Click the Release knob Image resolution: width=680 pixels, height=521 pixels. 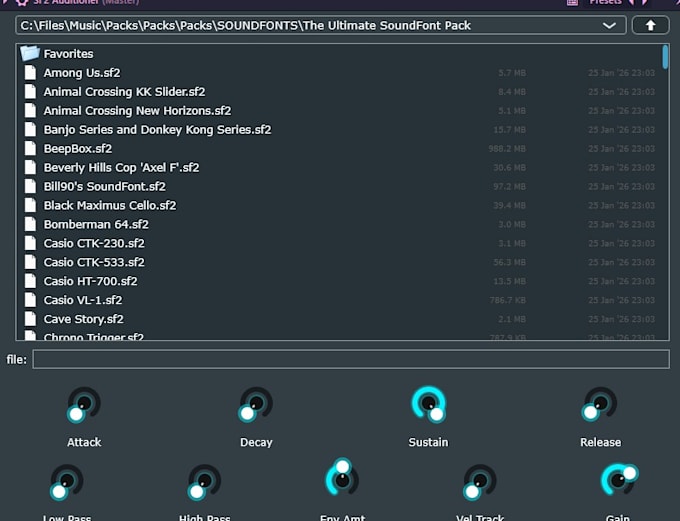click(x=600, y=405)
